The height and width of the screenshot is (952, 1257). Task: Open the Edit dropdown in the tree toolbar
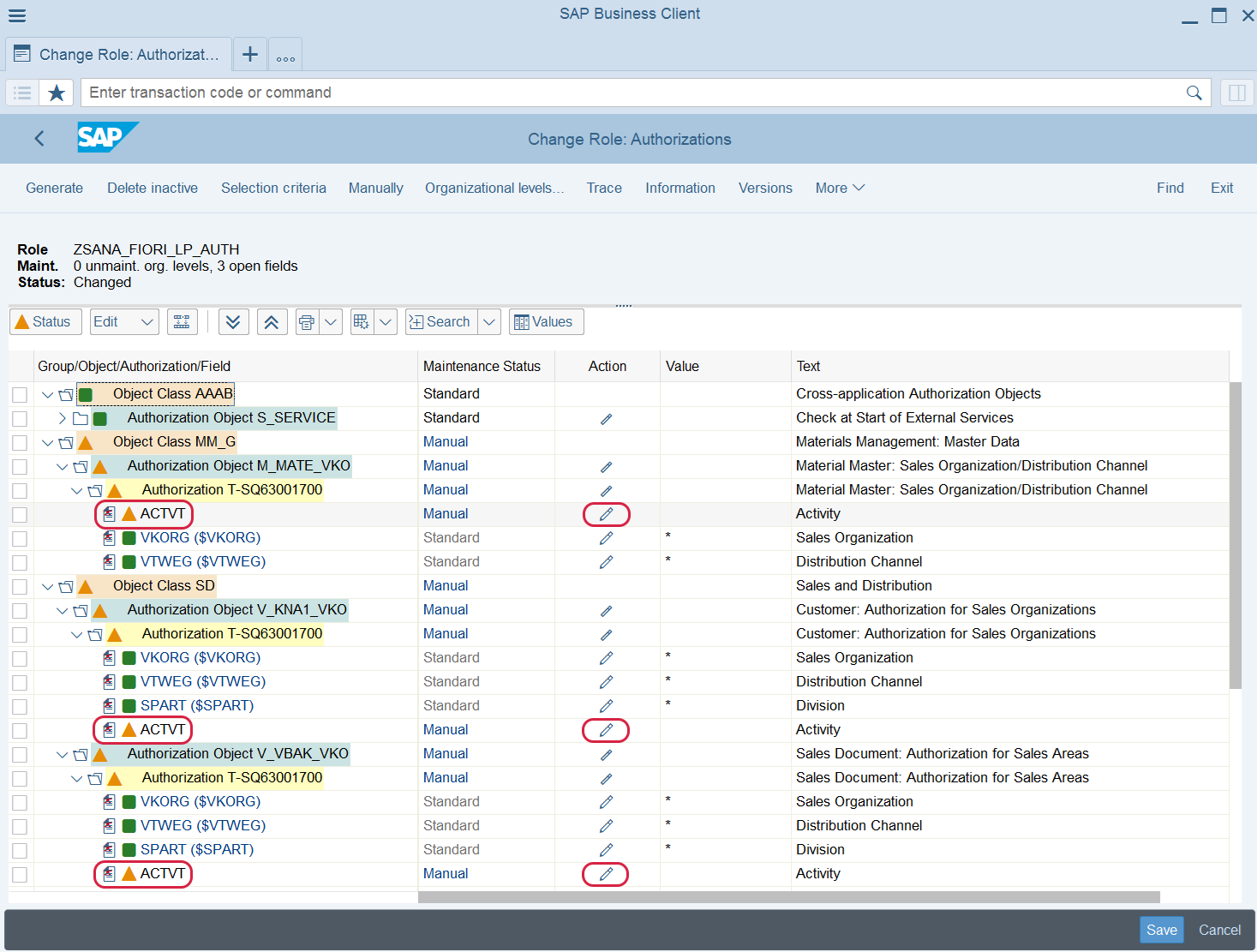coord(124,322)
